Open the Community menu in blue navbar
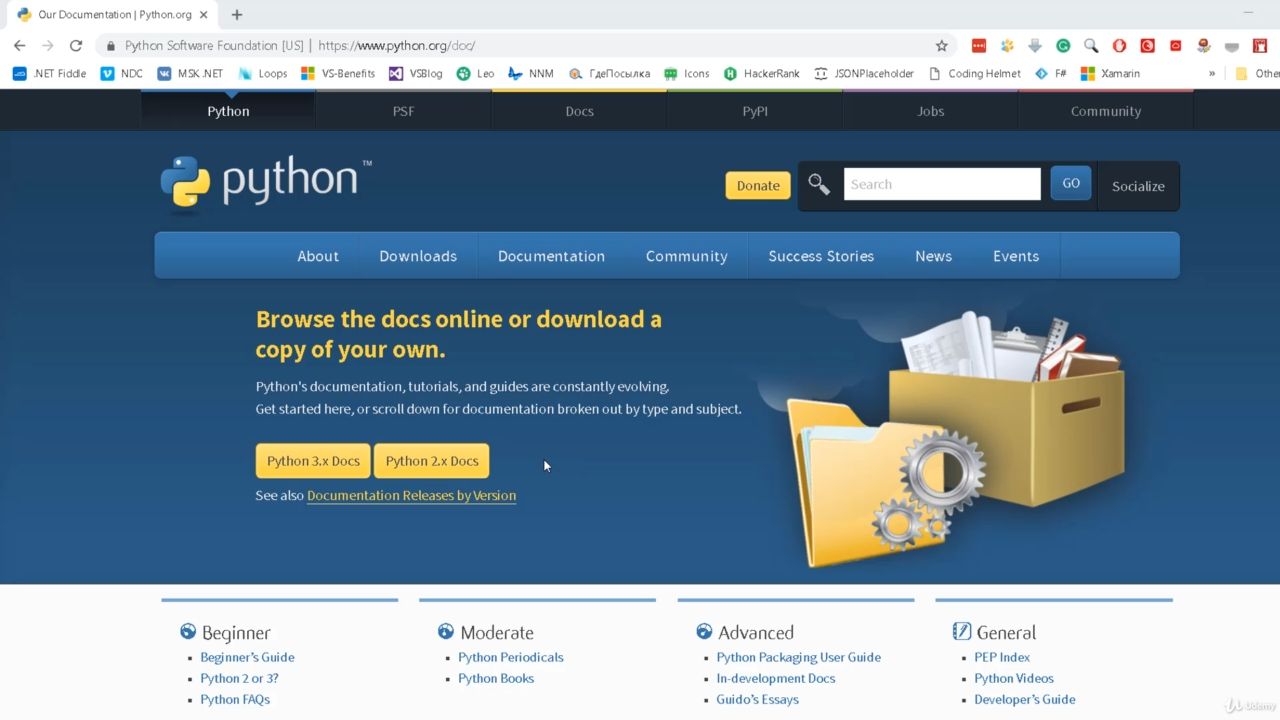This screenshot has width=1280, height=720. tap(687, 256)
